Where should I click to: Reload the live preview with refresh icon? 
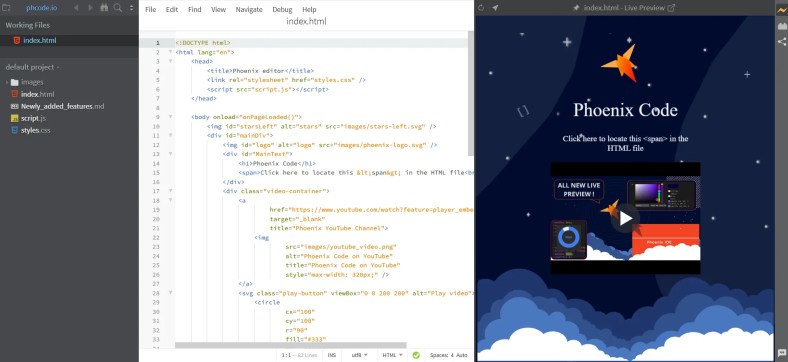(x=481, y=8)
